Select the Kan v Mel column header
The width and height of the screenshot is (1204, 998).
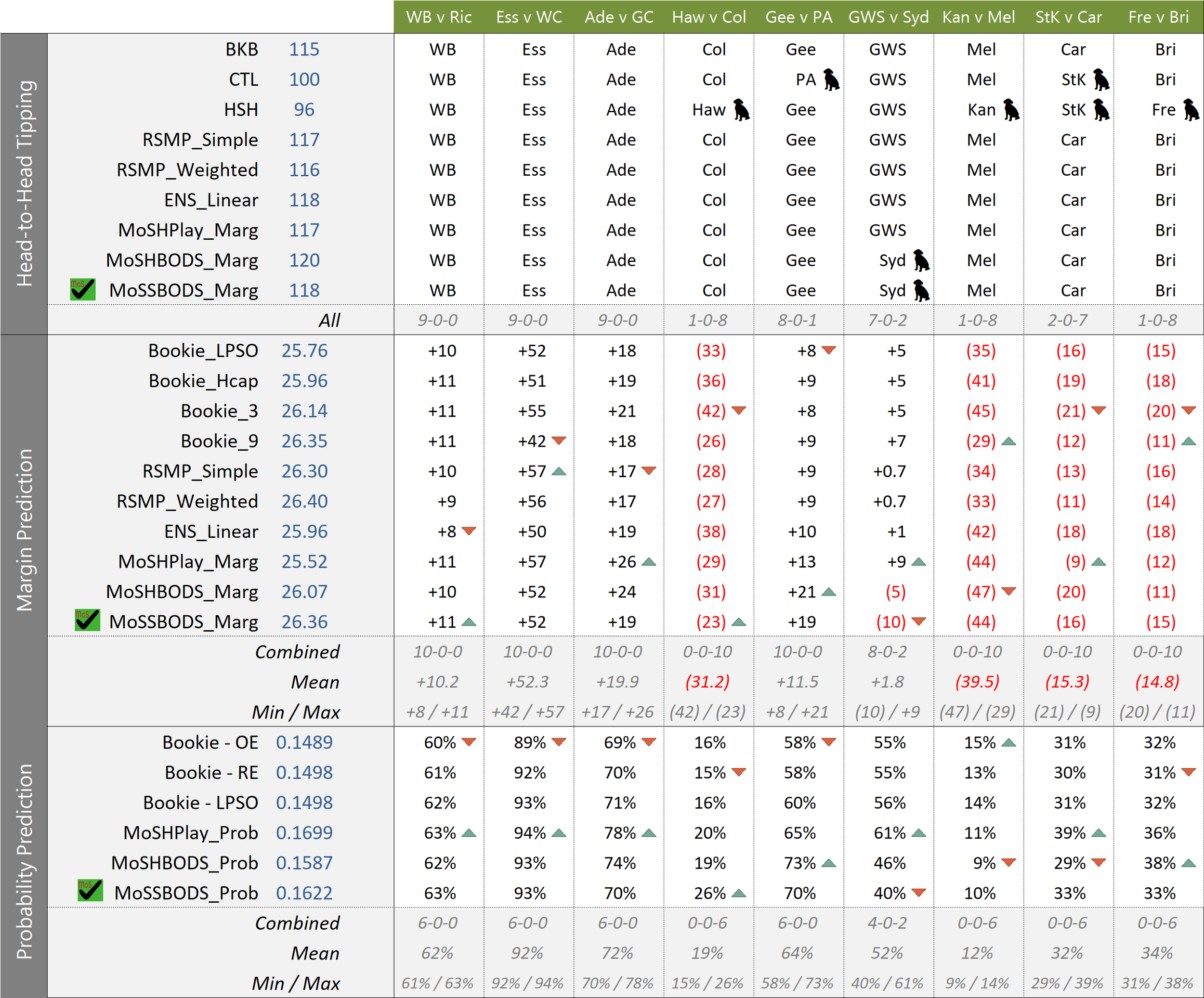point(979,17)
